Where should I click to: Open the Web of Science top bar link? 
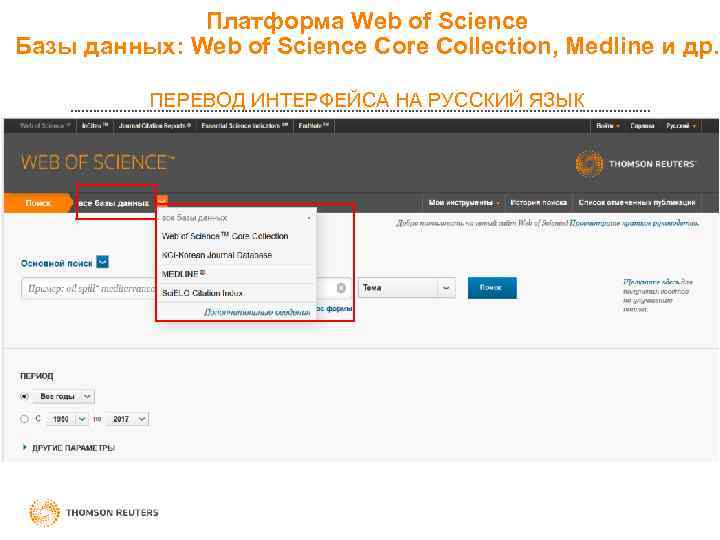pyautogui.click(x=45, y=125)
